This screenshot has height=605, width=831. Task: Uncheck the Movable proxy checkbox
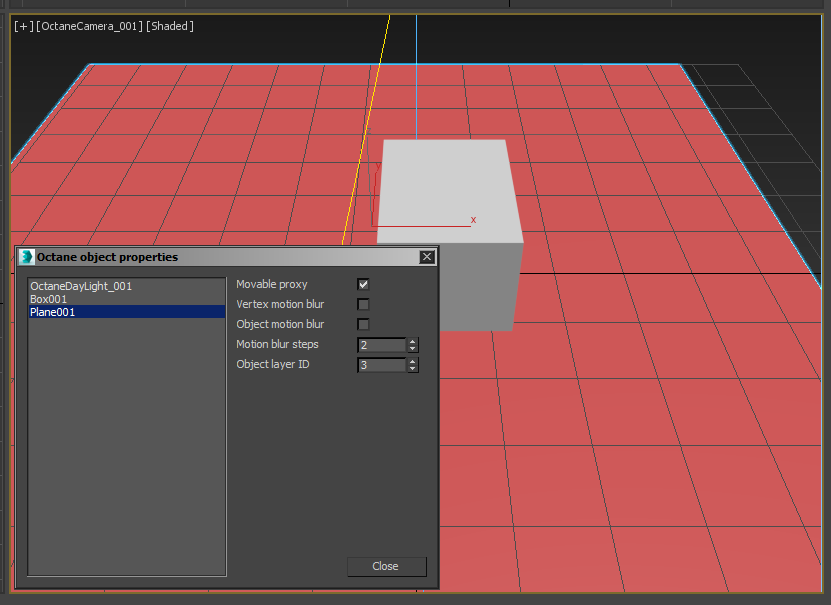pyautogui.click(x=363, y=284)
